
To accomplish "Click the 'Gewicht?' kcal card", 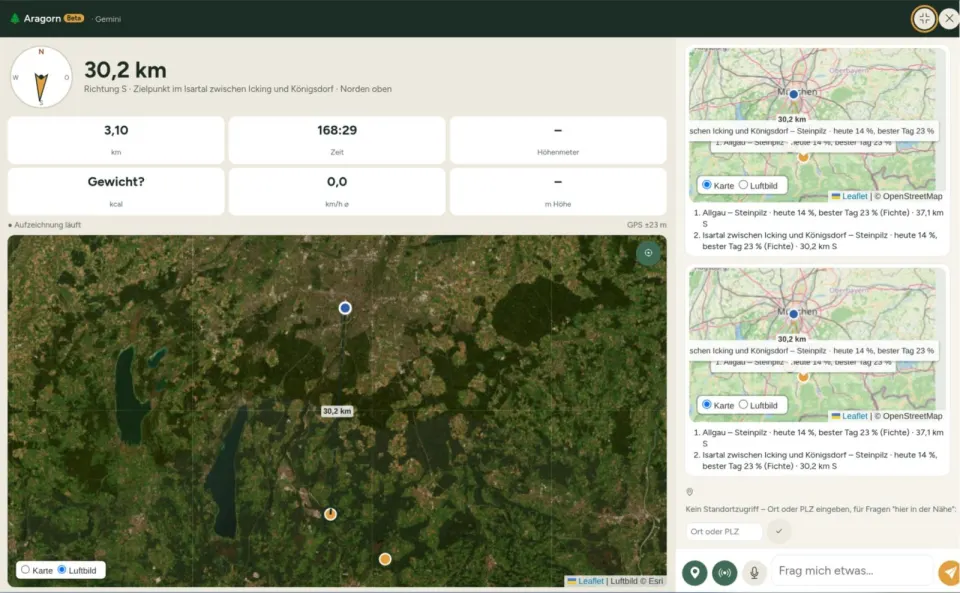I will [x=116, y=192].
